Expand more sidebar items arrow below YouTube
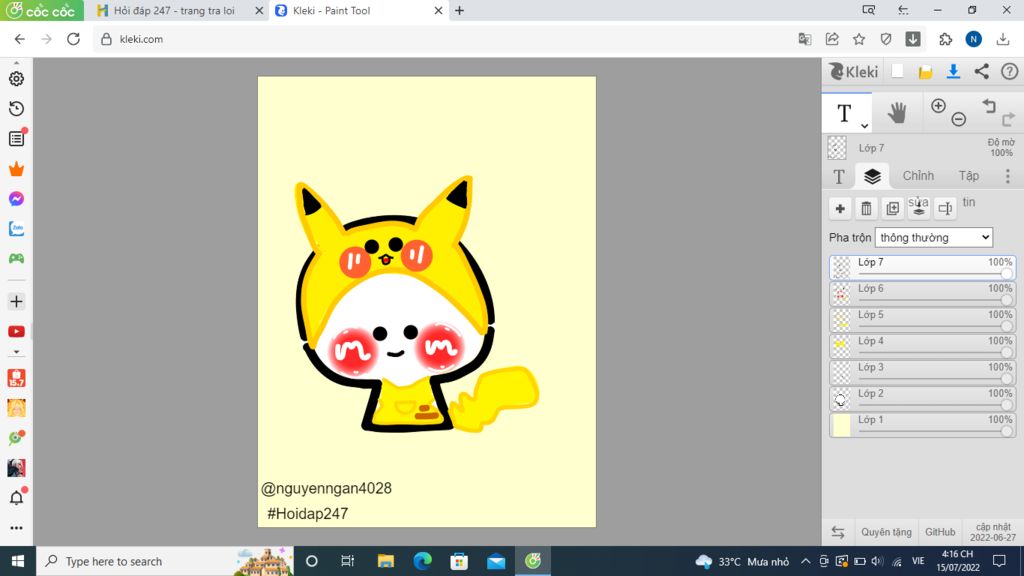 point(16,352)
